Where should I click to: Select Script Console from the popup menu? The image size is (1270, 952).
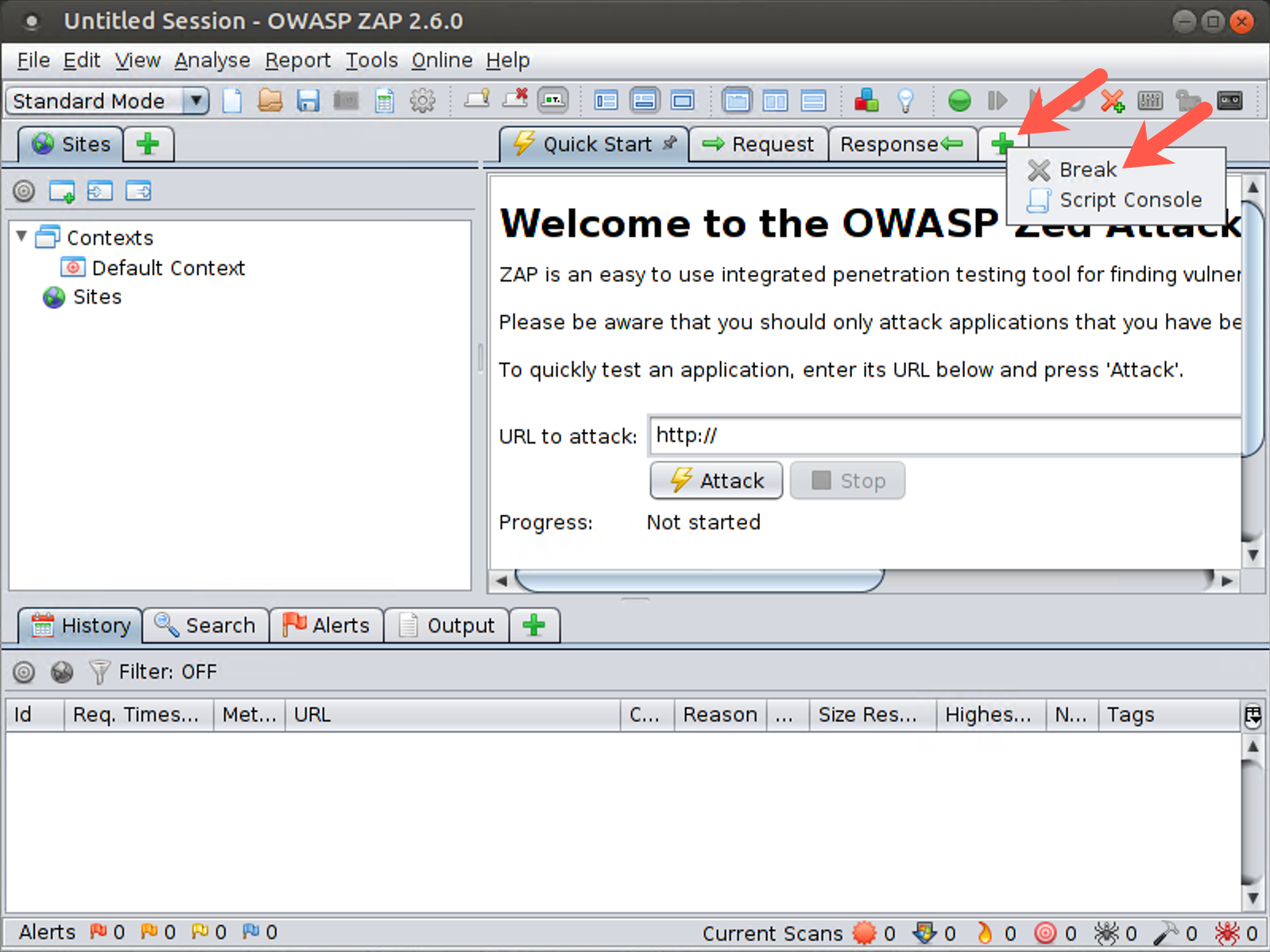1129,200
